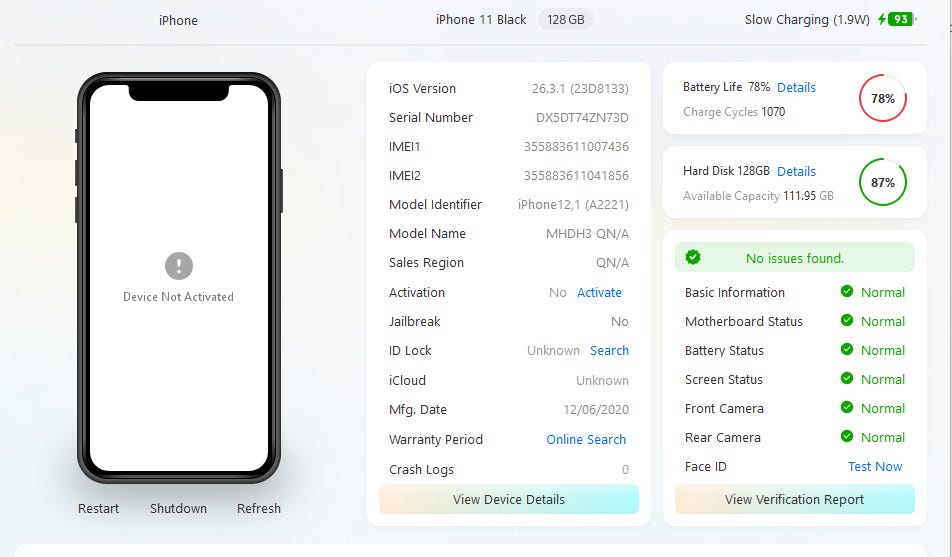Click IMEI2 value 355883611041856
This screenshot has width=952, height=557.
point(576,176)
